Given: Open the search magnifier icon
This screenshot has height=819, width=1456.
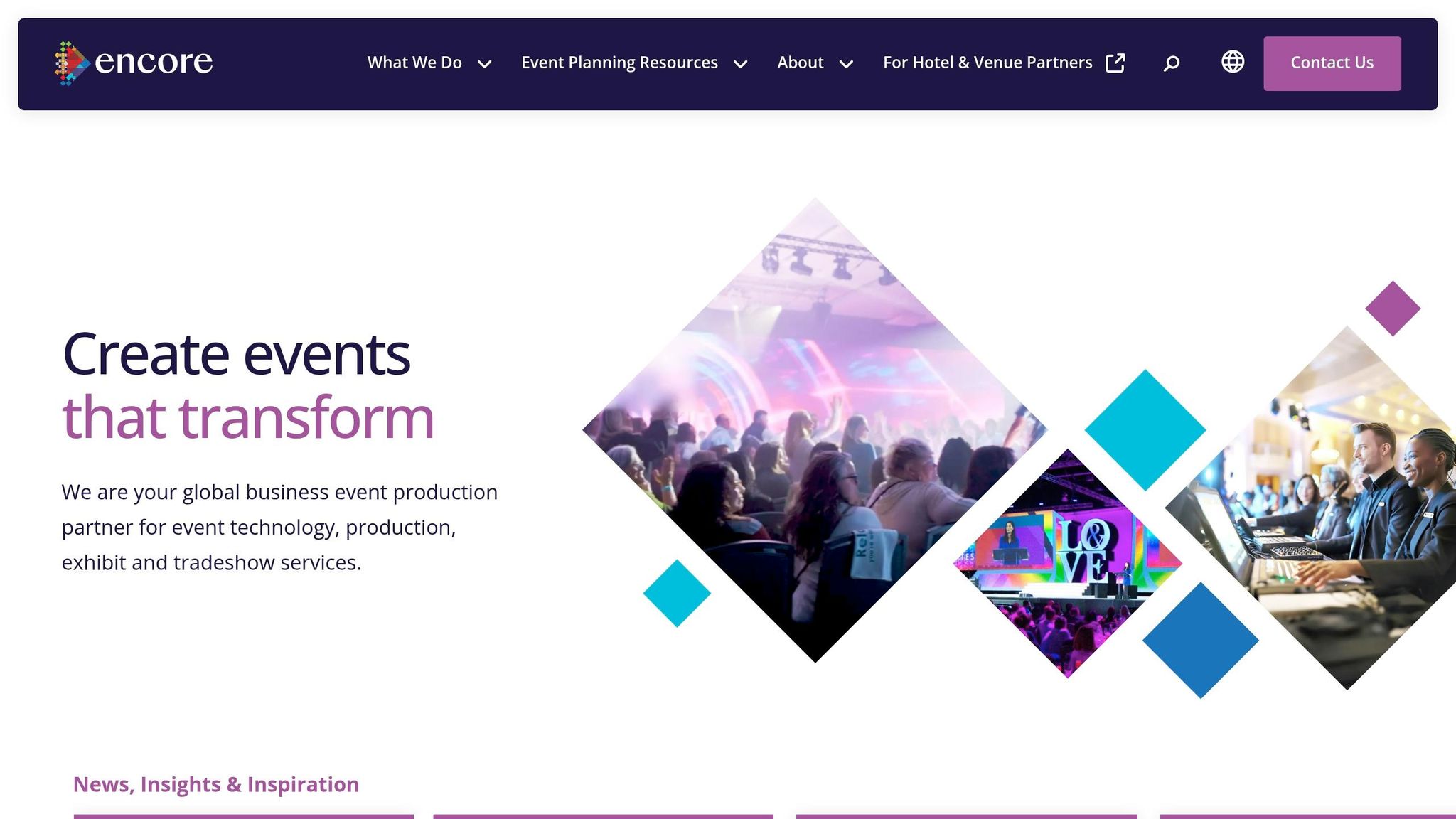Looking at the screenshot, I should 1171,63.
